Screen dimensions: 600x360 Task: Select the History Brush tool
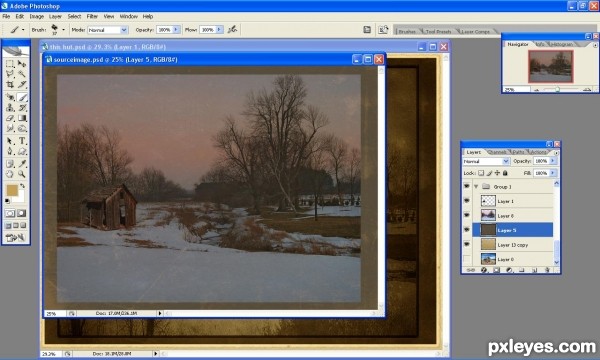22,108
